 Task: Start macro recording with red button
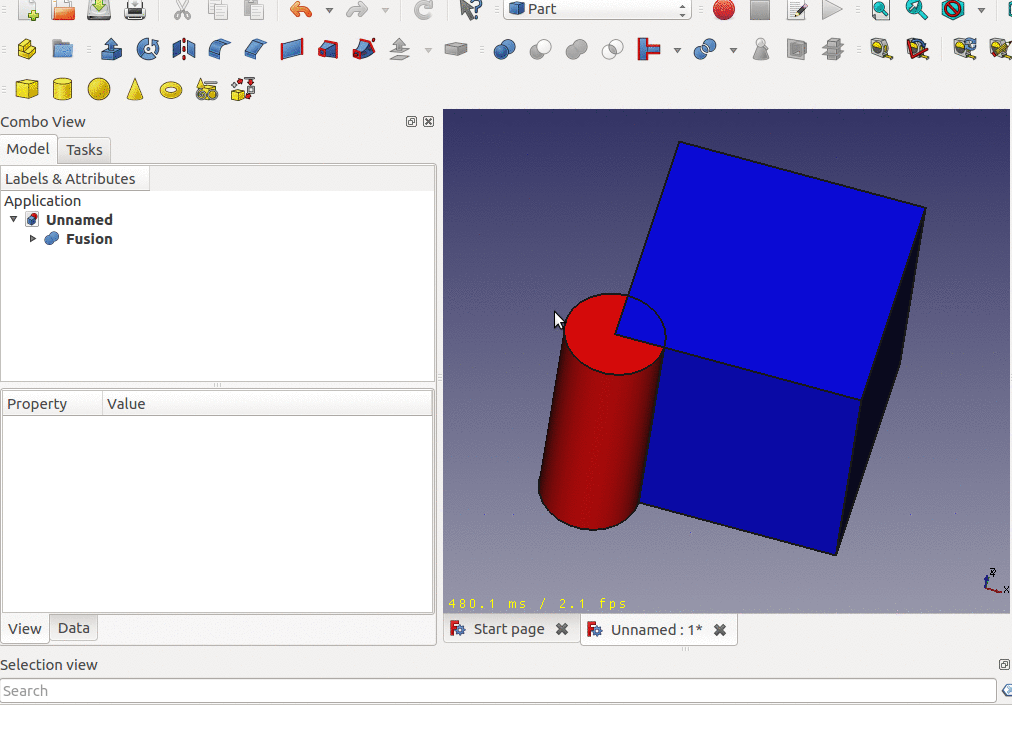tap(724, 10)
